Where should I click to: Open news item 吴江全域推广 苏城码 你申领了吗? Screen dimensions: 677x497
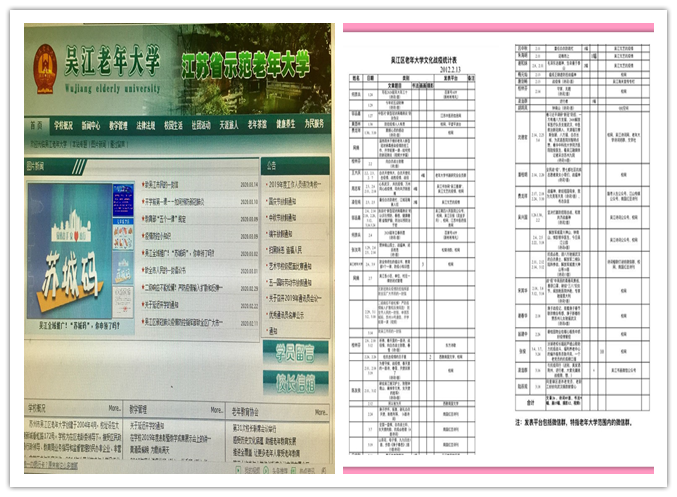click(179, 253)
